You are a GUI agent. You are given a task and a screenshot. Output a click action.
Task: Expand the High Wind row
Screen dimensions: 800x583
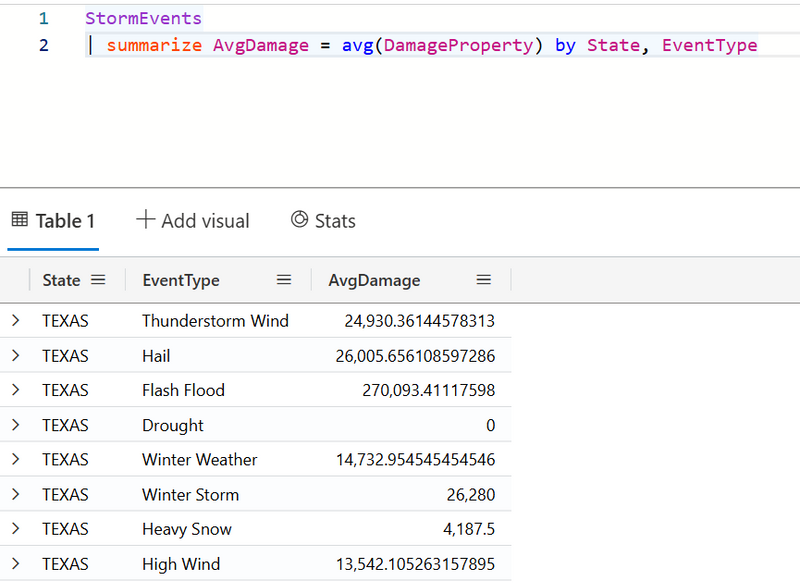click(16, 564)
